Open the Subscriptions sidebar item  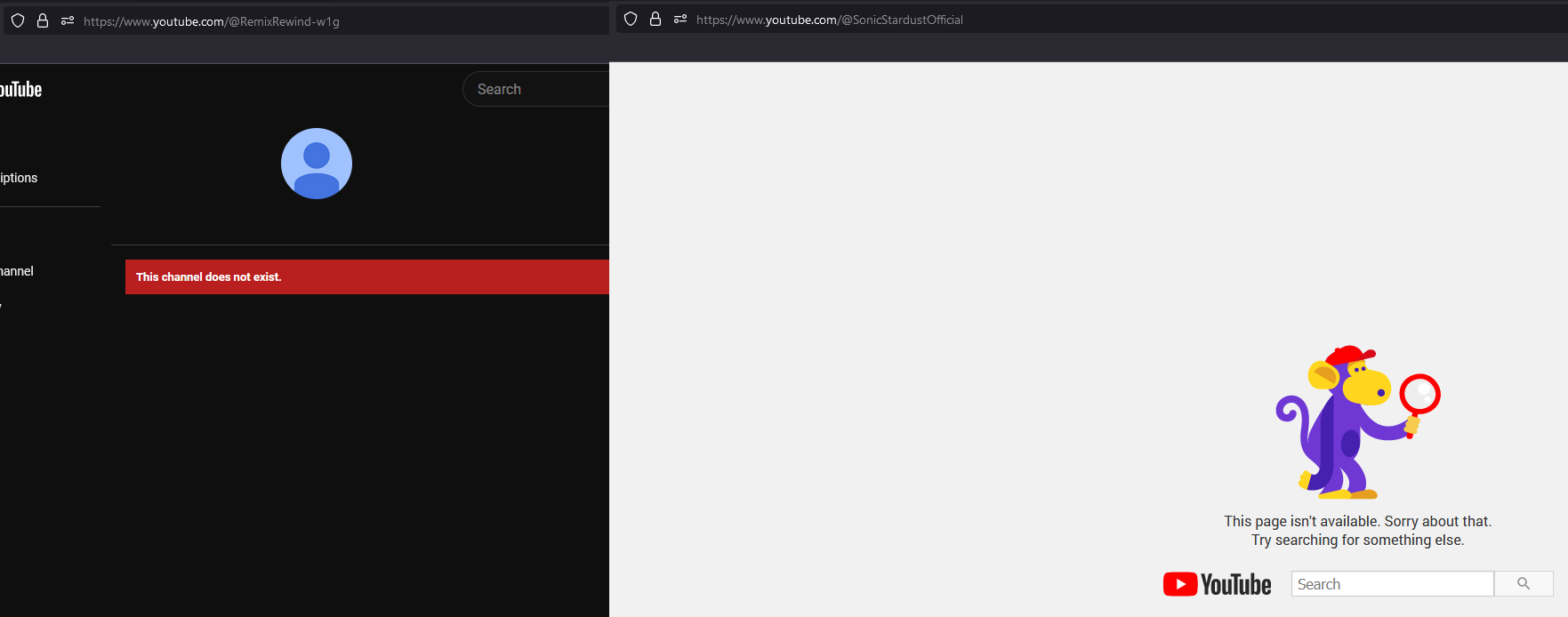coord(19,178)
